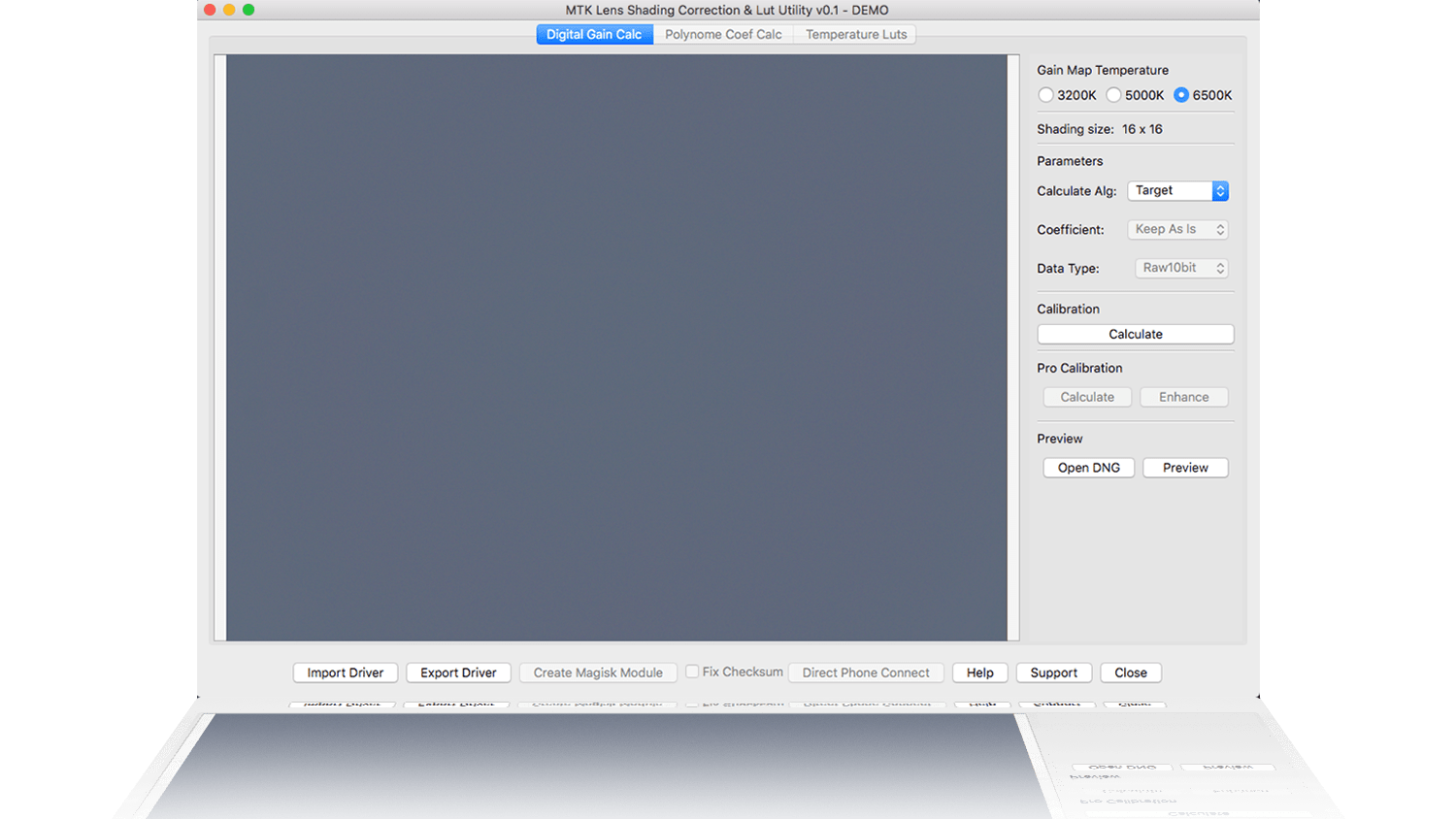The height and width of the screenshot is (819, 1456).
Task: Click the Pro Calibration Calculate button
Action: point(1087,397)
